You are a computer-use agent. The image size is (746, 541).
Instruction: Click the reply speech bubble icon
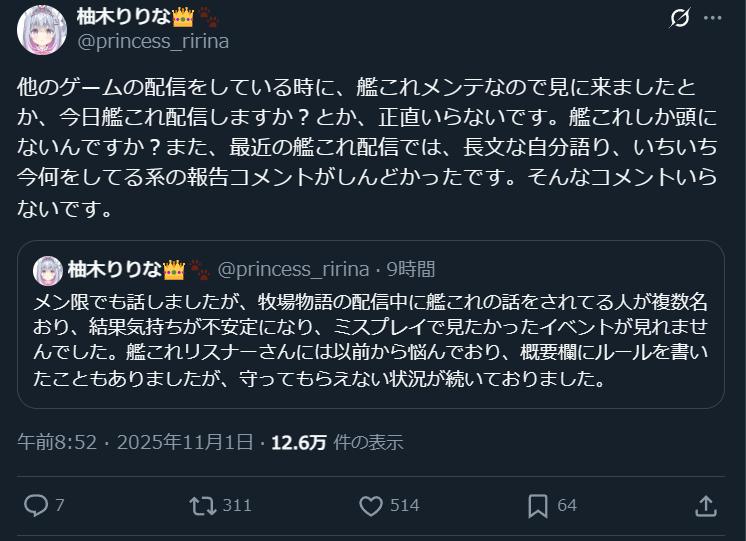point(36,505)
